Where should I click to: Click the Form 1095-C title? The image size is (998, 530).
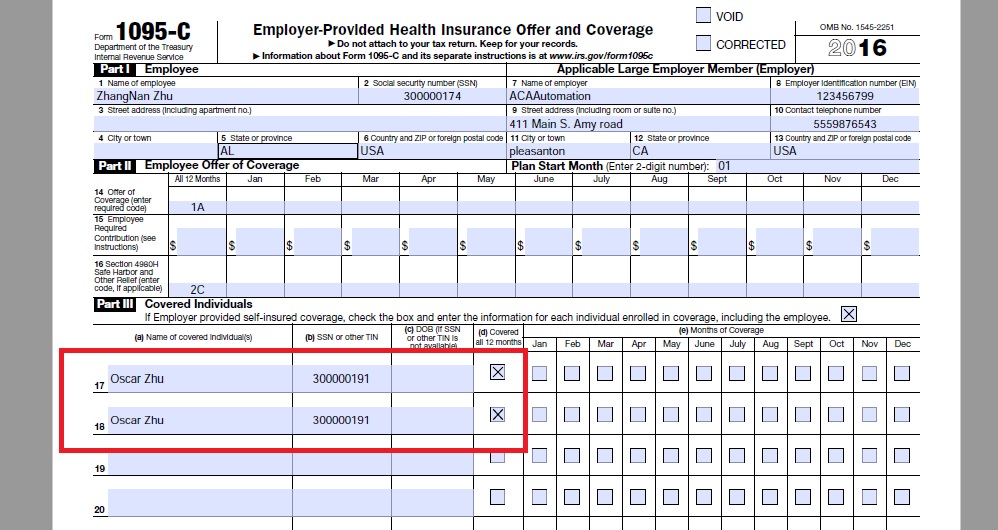[x=153, y=32]
